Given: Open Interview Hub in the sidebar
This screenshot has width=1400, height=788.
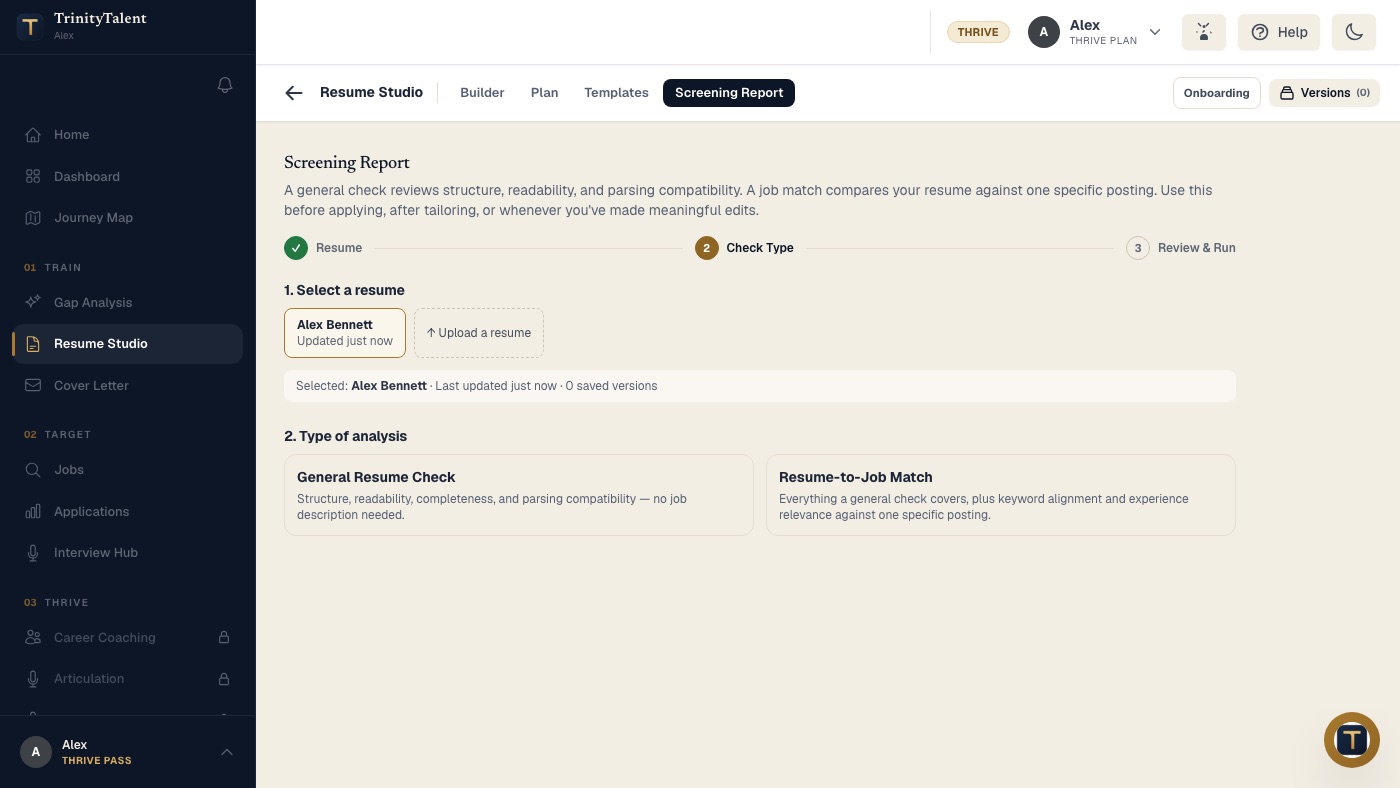Looking at the screenshot, I should click(128, 553).
